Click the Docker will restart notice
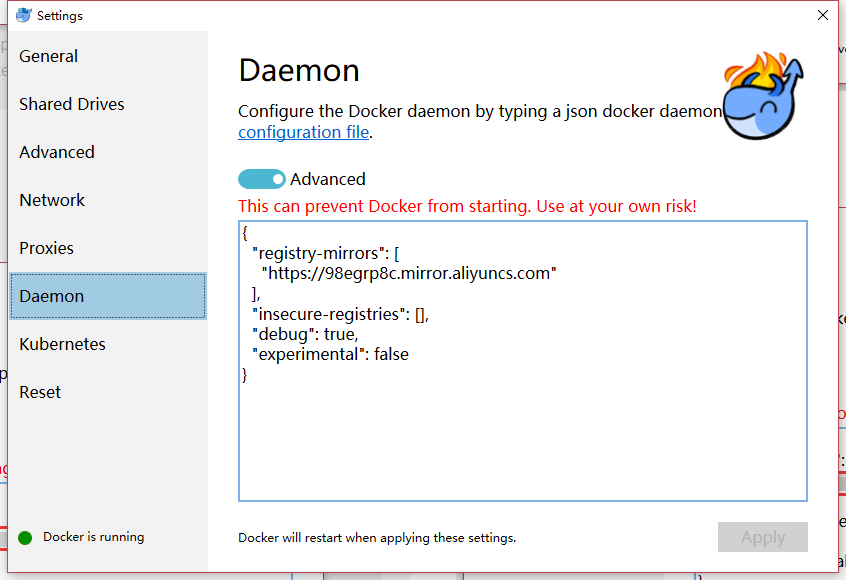Image resolution: width=846 pixels, height=580 pixels. 377,538
